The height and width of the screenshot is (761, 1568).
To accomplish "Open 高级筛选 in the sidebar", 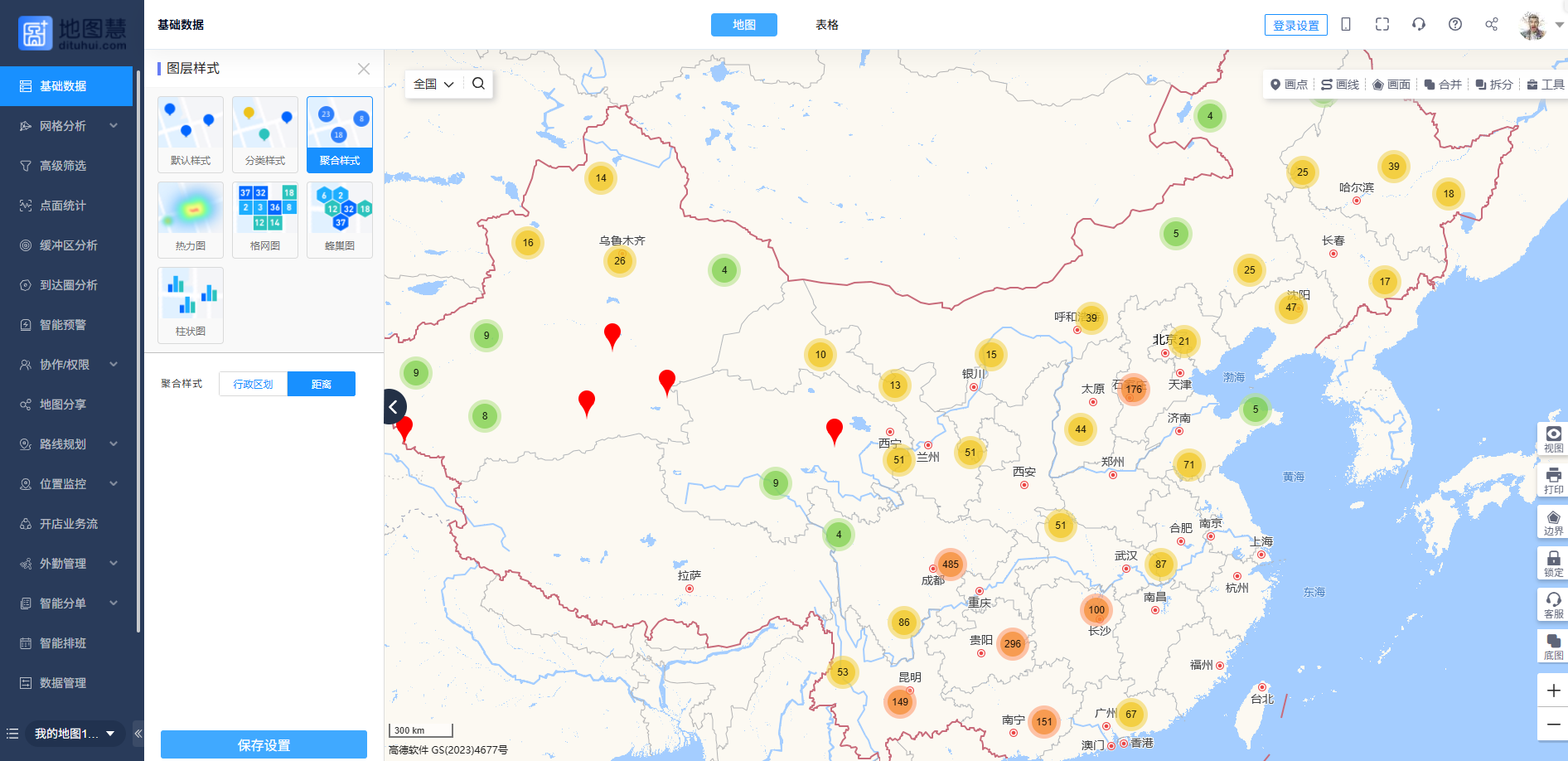I will click(63, 166).
